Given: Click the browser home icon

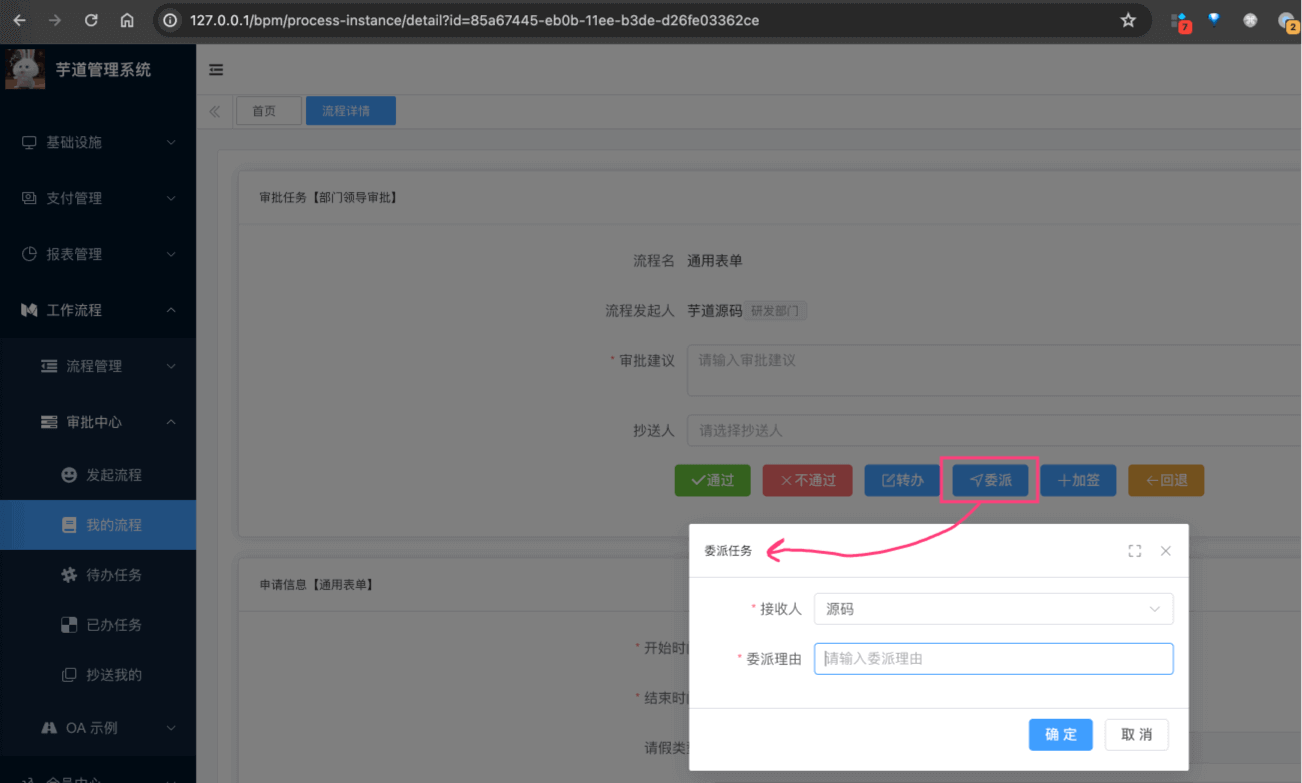Looking at the screenshot, I should click(x=127, y=20).
